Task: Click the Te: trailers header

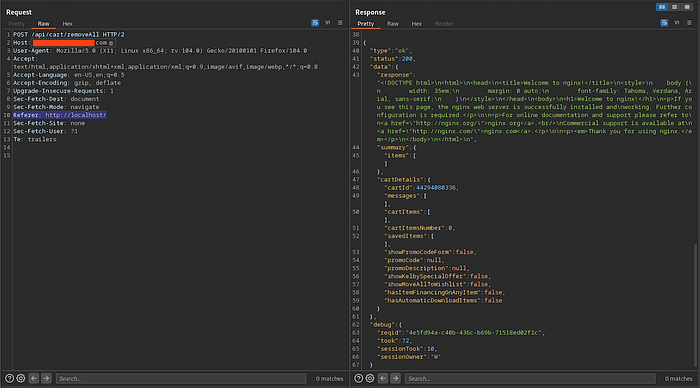Action: (35, 139)
